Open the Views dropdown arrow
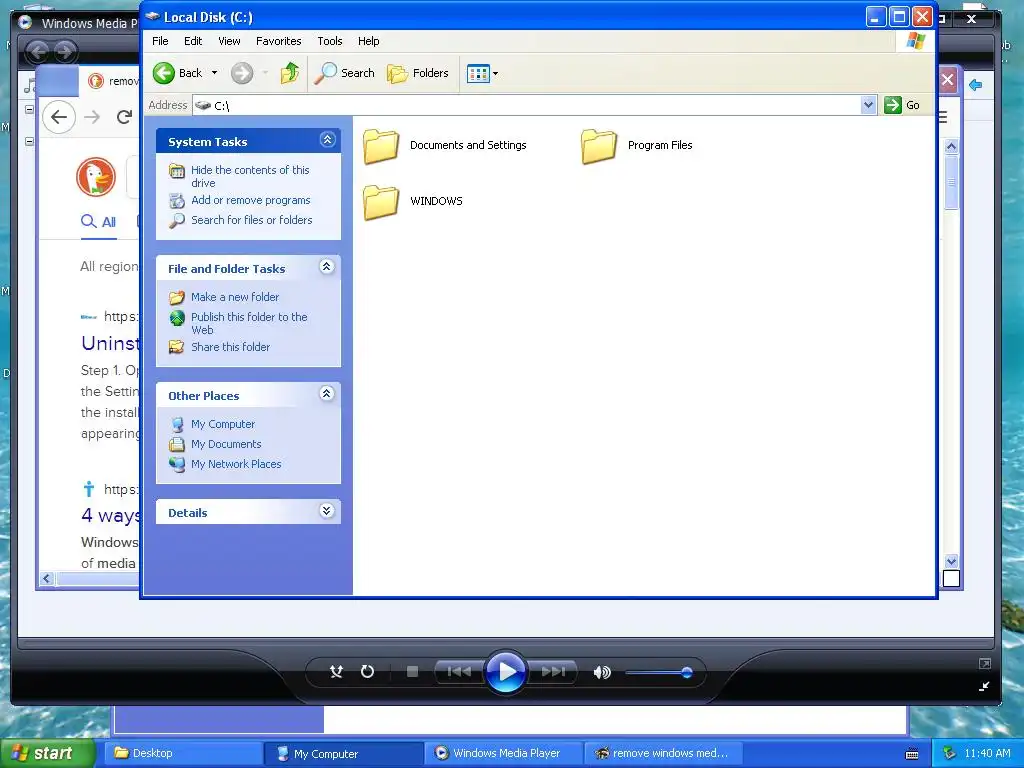The width and height of the screenshot is (1024, 768). 495,74
